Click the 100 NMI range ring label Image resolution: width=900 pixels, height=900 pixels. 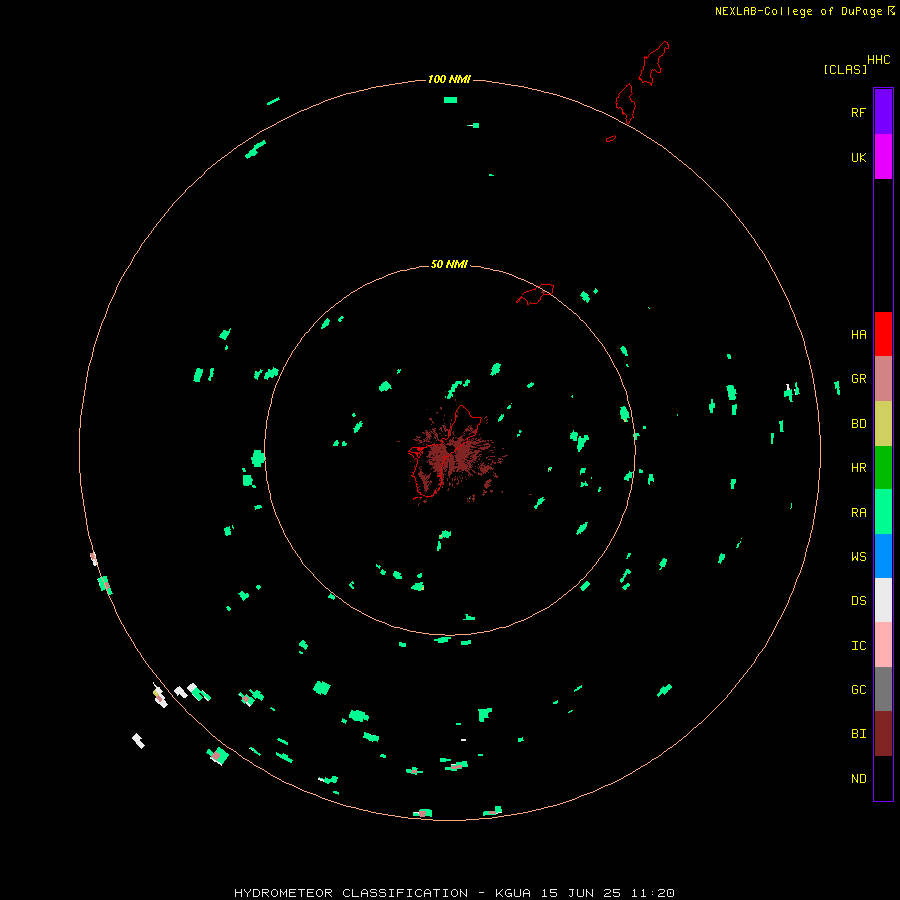(x=449, y=79)
